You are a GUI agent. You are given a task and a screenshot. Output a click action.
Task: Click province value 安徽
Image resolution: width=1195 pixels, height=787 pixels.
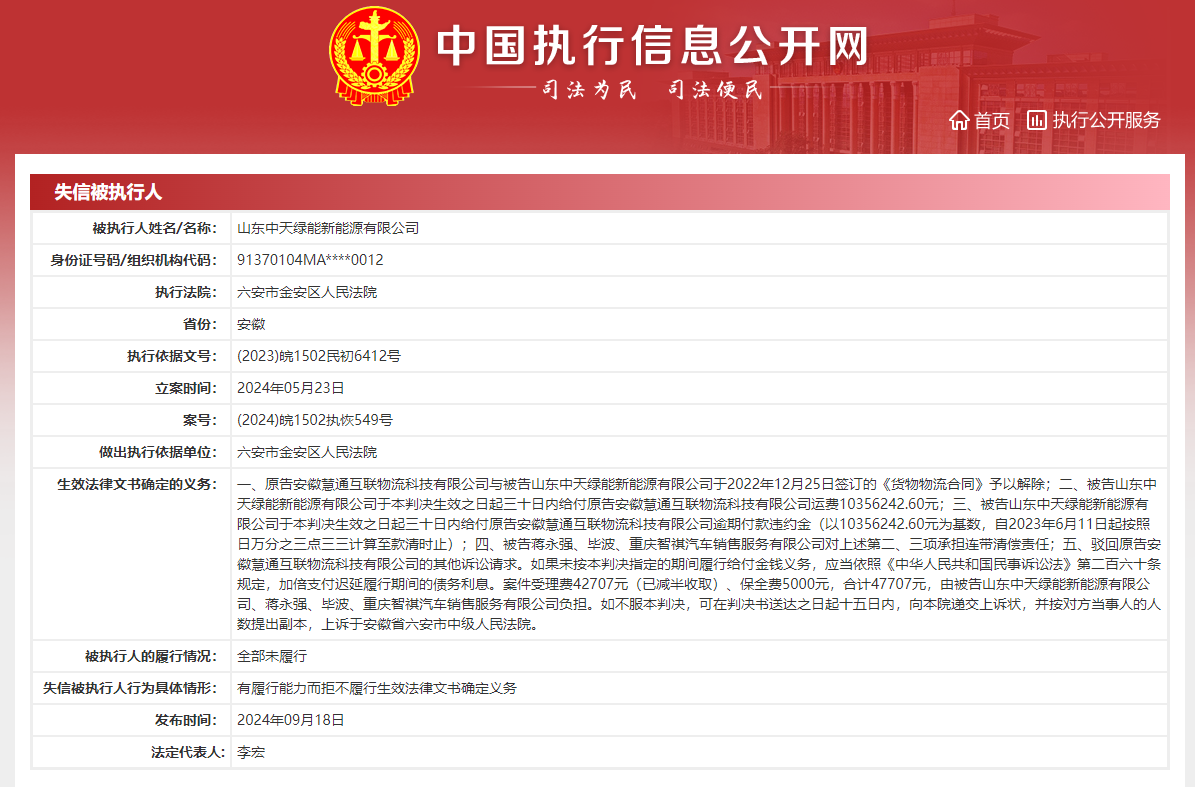pyautogui.click(x=251, y=324)
